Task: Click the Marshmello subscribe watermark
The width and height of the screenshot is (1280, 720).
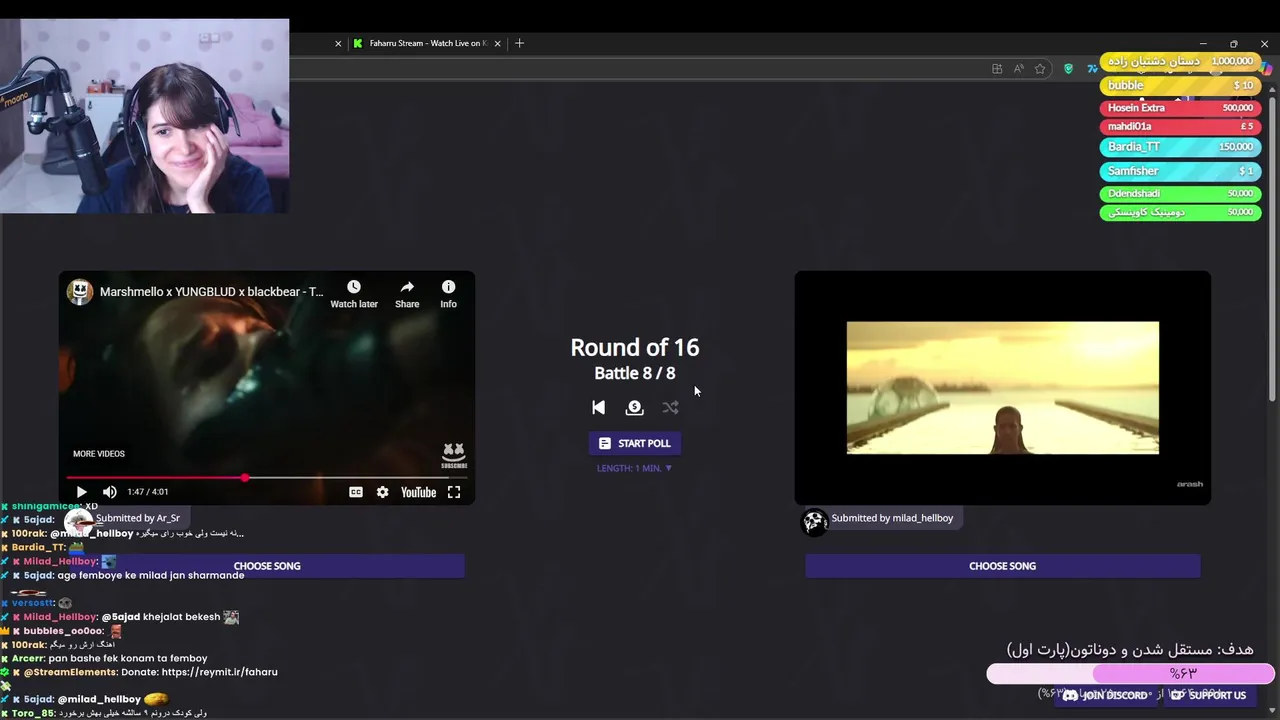Action: tap(454, 456)
